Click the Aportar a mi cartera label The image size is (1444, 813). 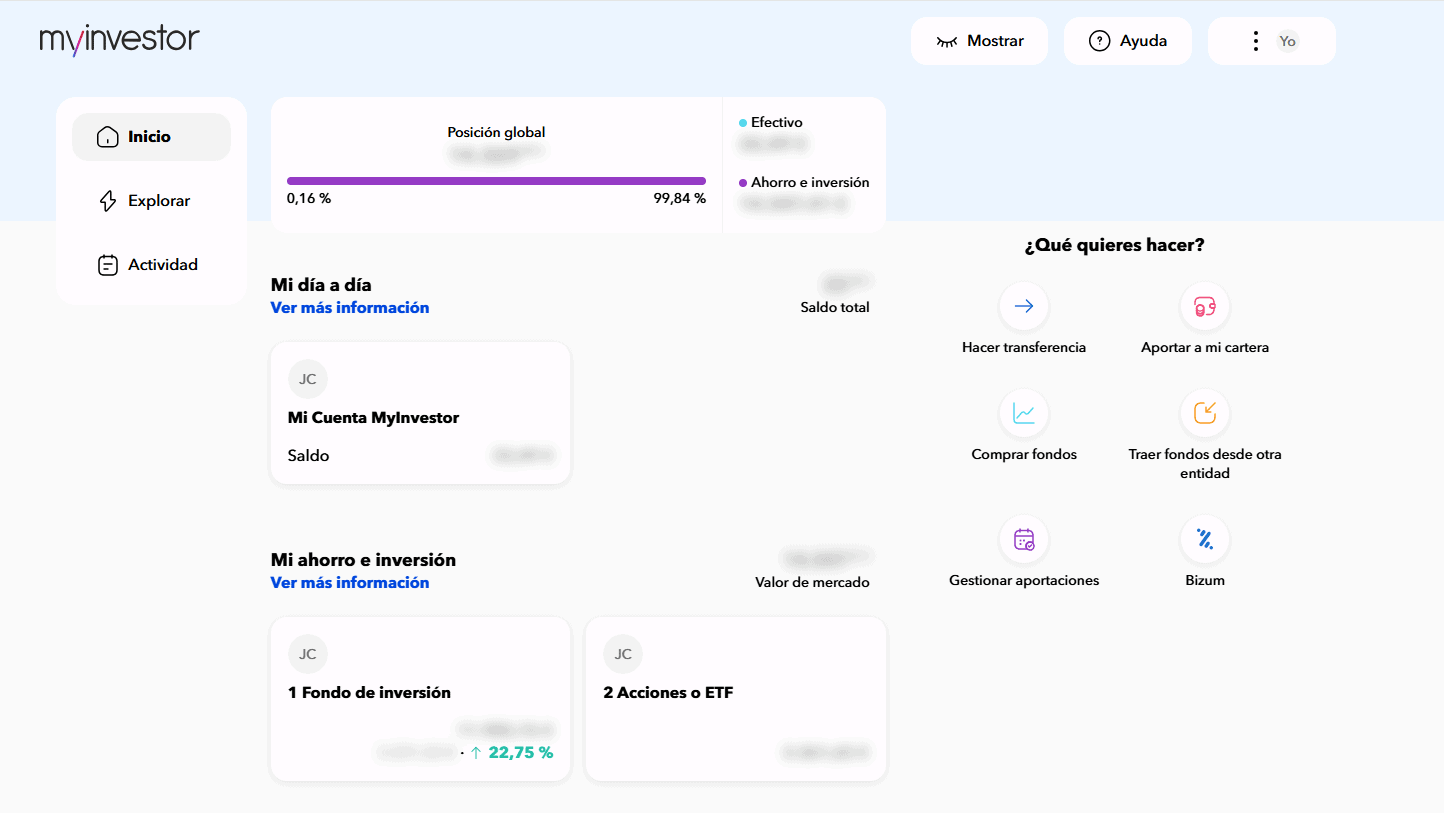pos(1205,348)
